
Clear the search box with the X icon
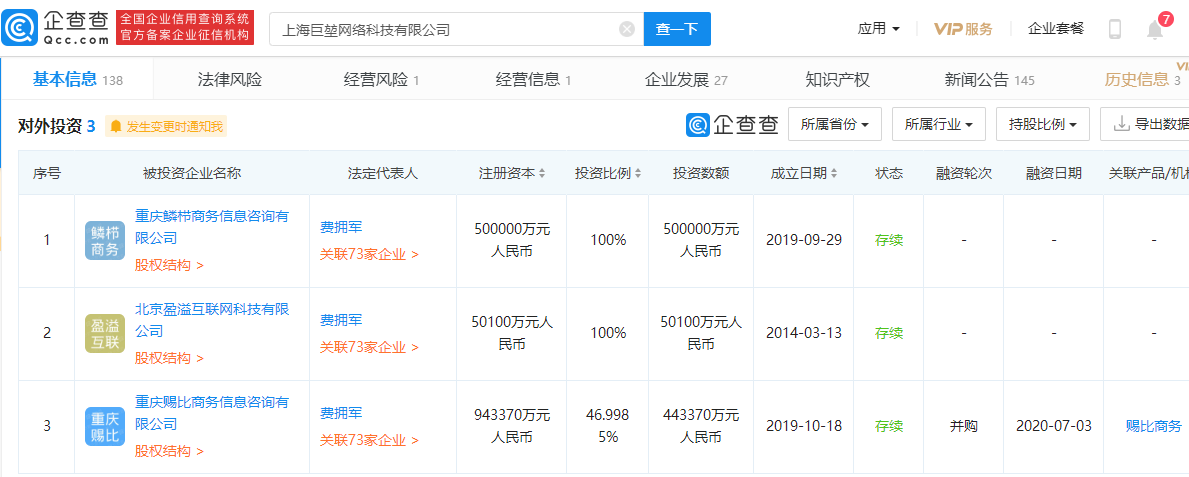627,30
